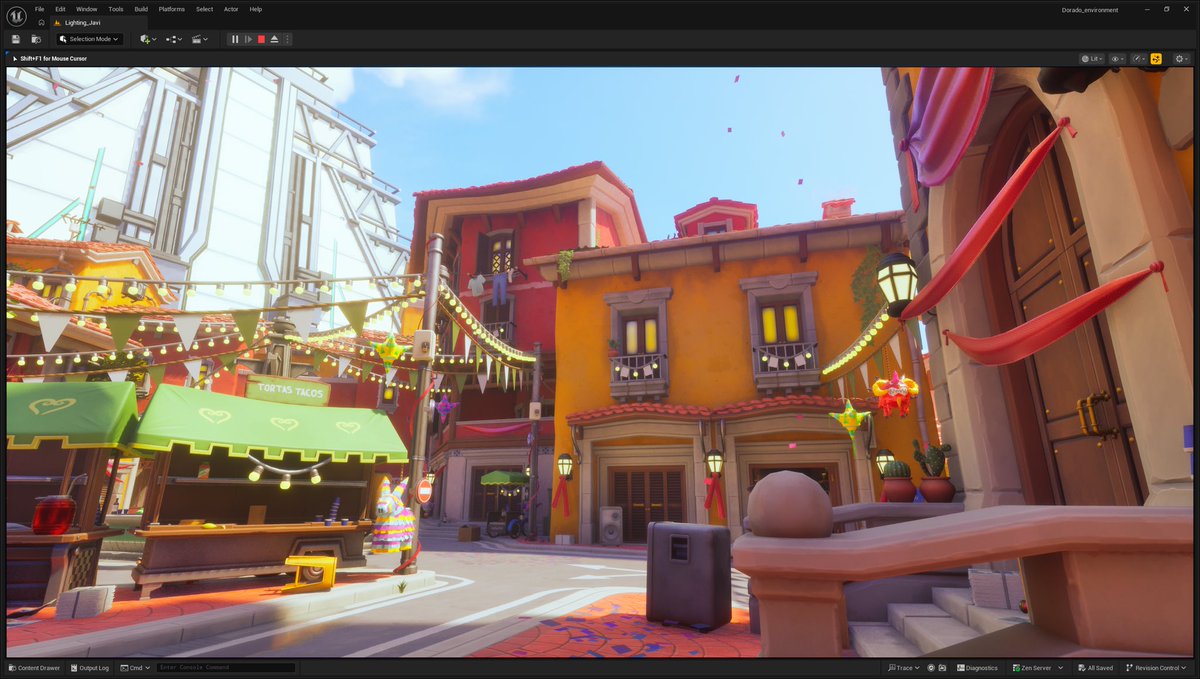
Task: Pause the running play session
Action: coord(235,39)
